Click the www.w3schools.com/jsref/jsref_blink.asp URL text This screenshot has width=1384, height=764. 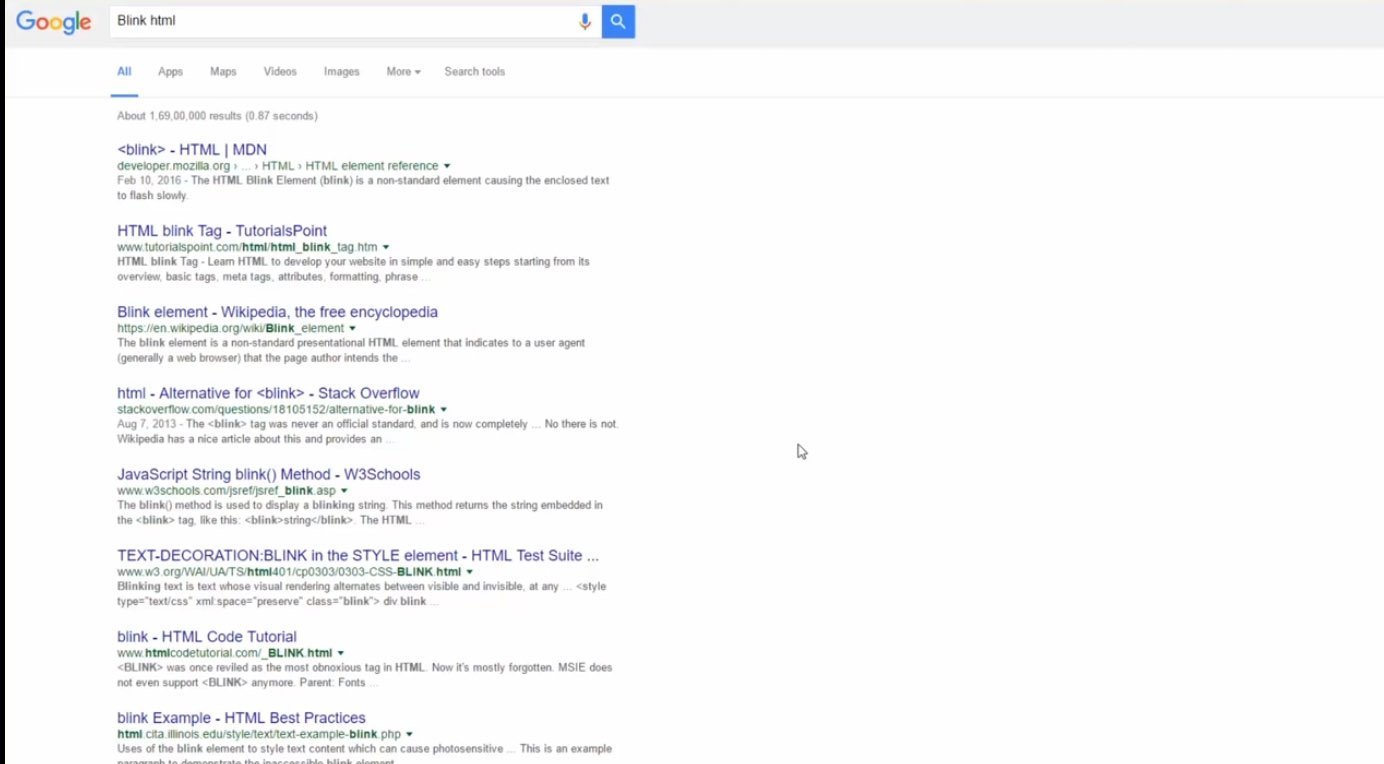(x=226, y=491)
